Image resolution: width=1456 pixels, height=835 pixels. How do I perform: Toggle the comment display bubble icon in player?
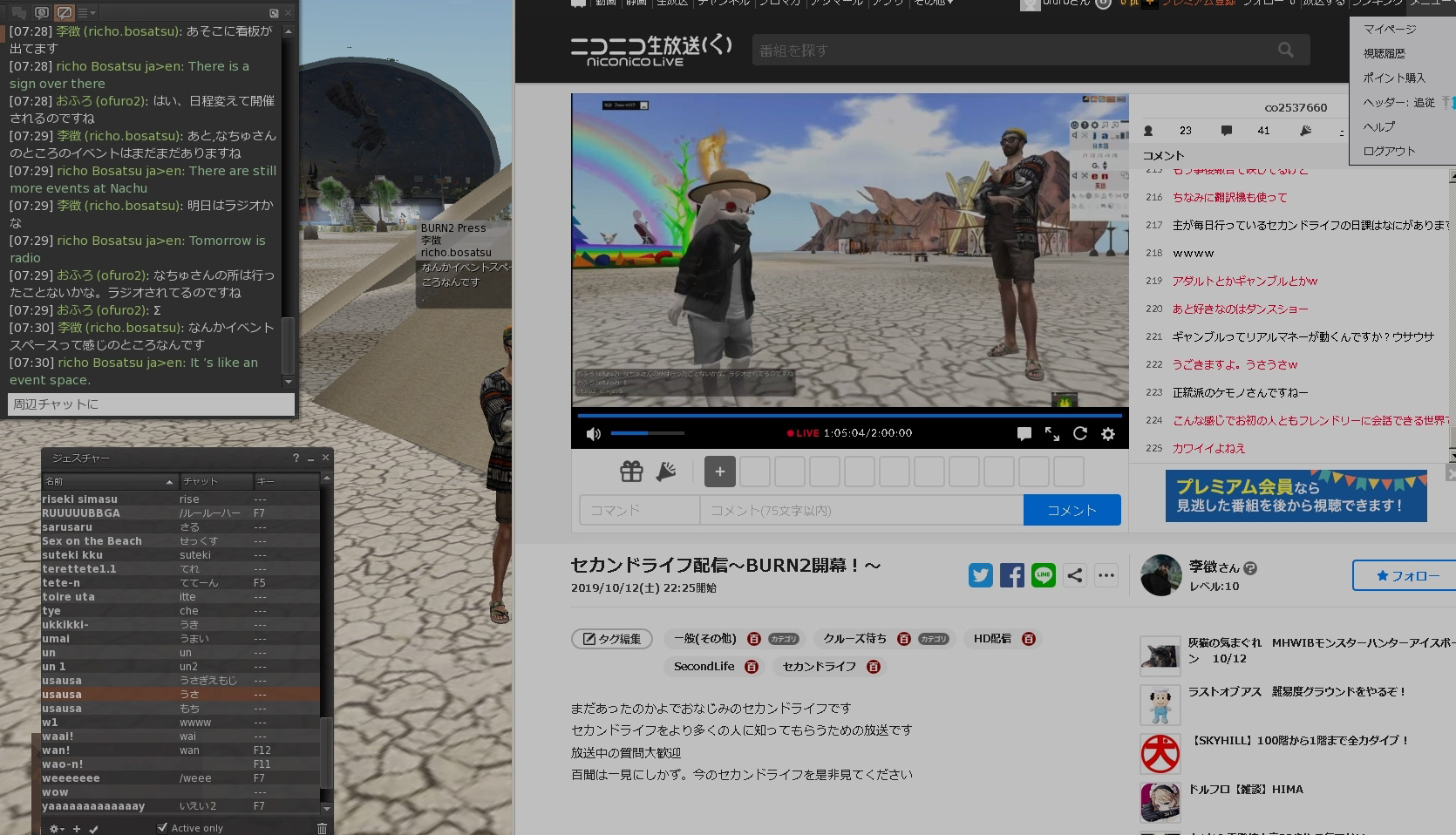pos(1024,433)
